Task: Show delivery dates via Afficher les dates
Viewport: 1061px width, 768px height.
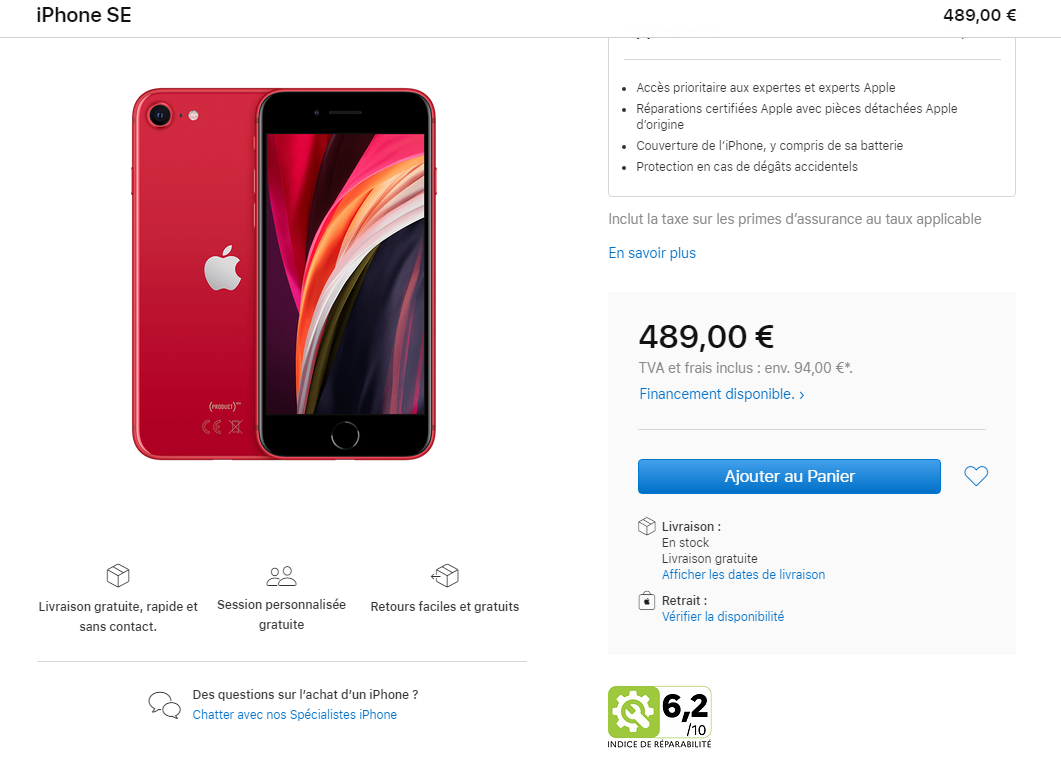Action: pos(743,574)
